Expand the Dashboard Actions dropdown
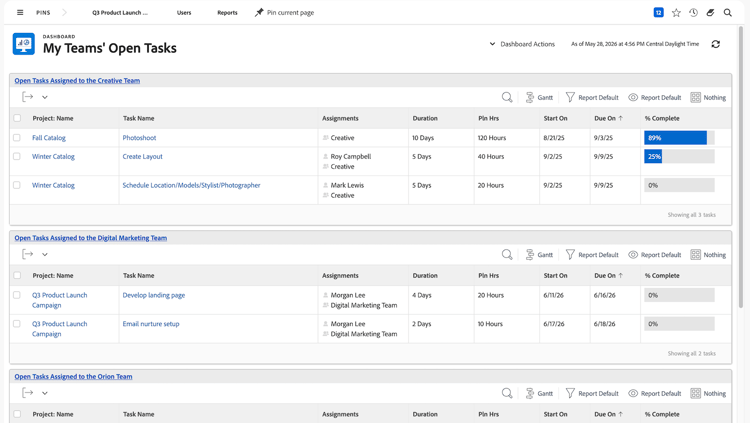This screenshot has height=423, width=750. [522, 44]
